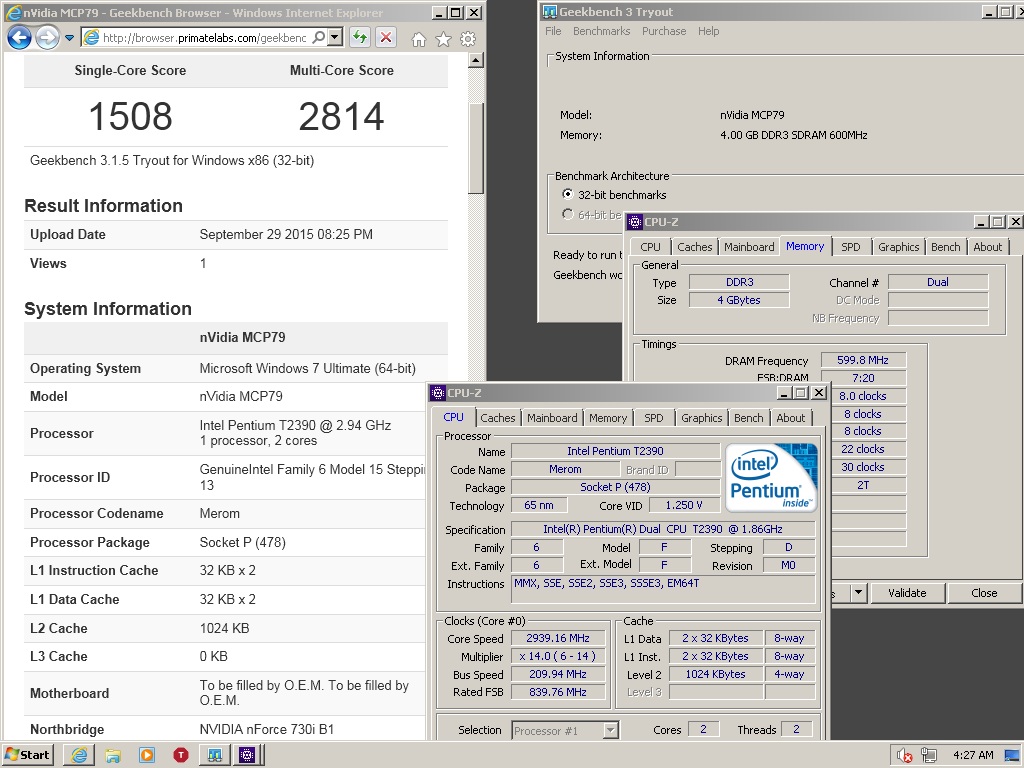The image size is (1024, 768).
Task: Open IE Tools gear icon
Action: coord(468,40)
